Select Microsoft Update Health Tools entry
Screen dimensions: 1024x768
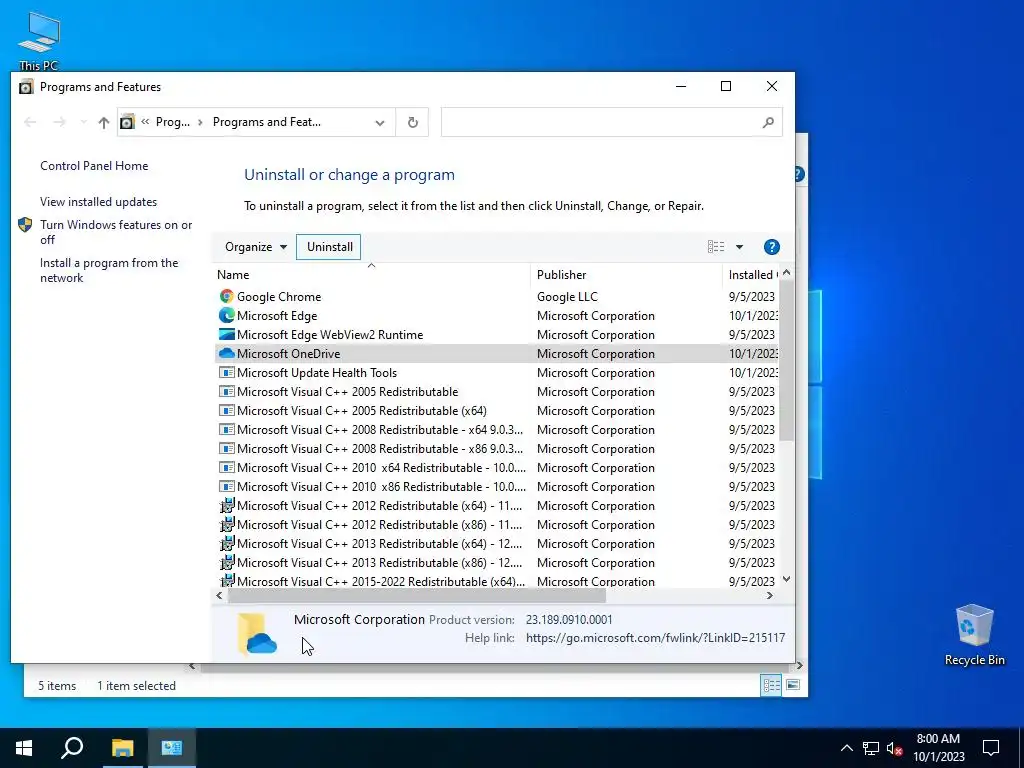[x=498, y=372]
